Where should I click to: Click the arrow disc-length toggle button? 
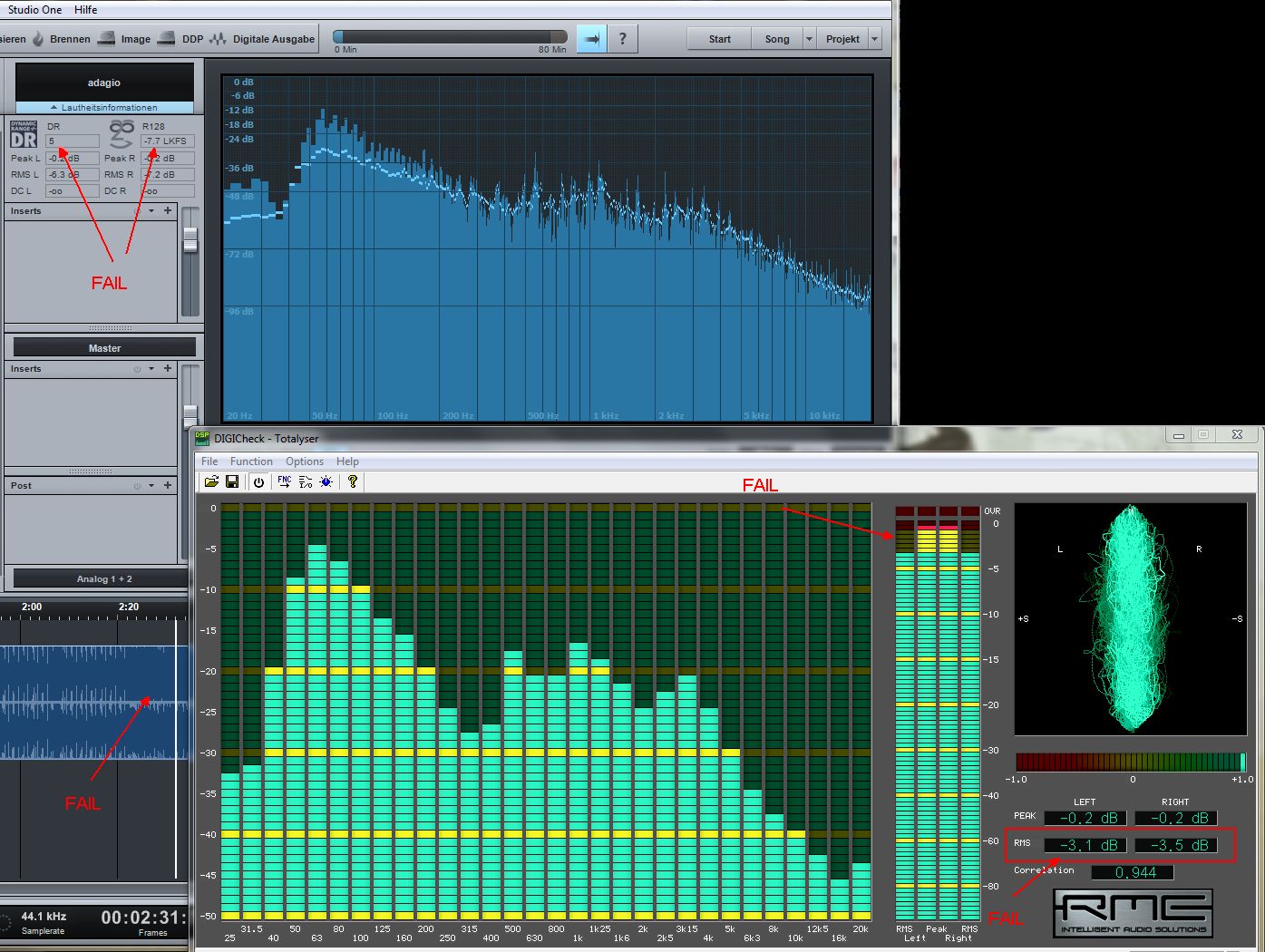coord(591,39)
